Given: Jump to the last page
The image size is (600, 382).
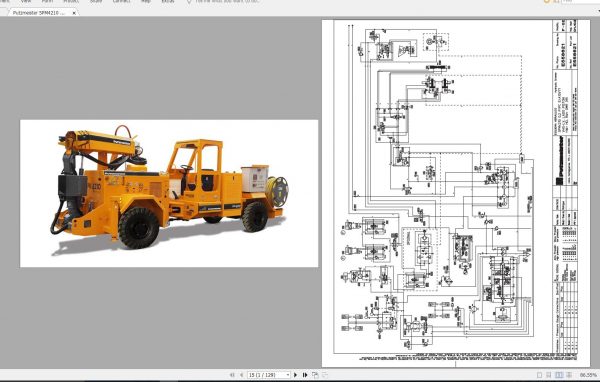Looking at the screenshot, I should tap(305, 375).
